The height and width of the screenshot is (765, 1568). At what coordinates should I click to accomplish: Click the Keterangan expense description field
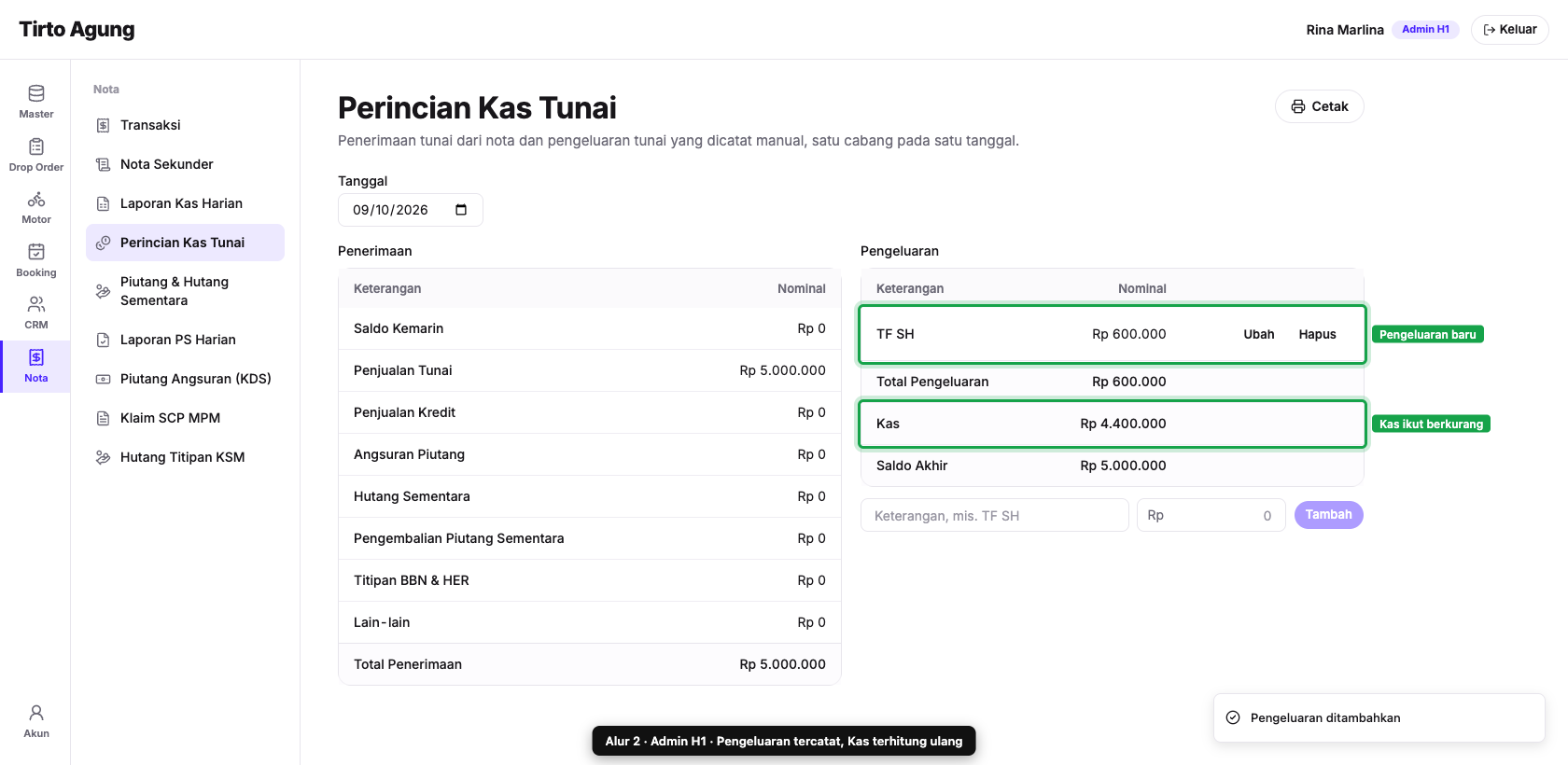click(994, 515)
